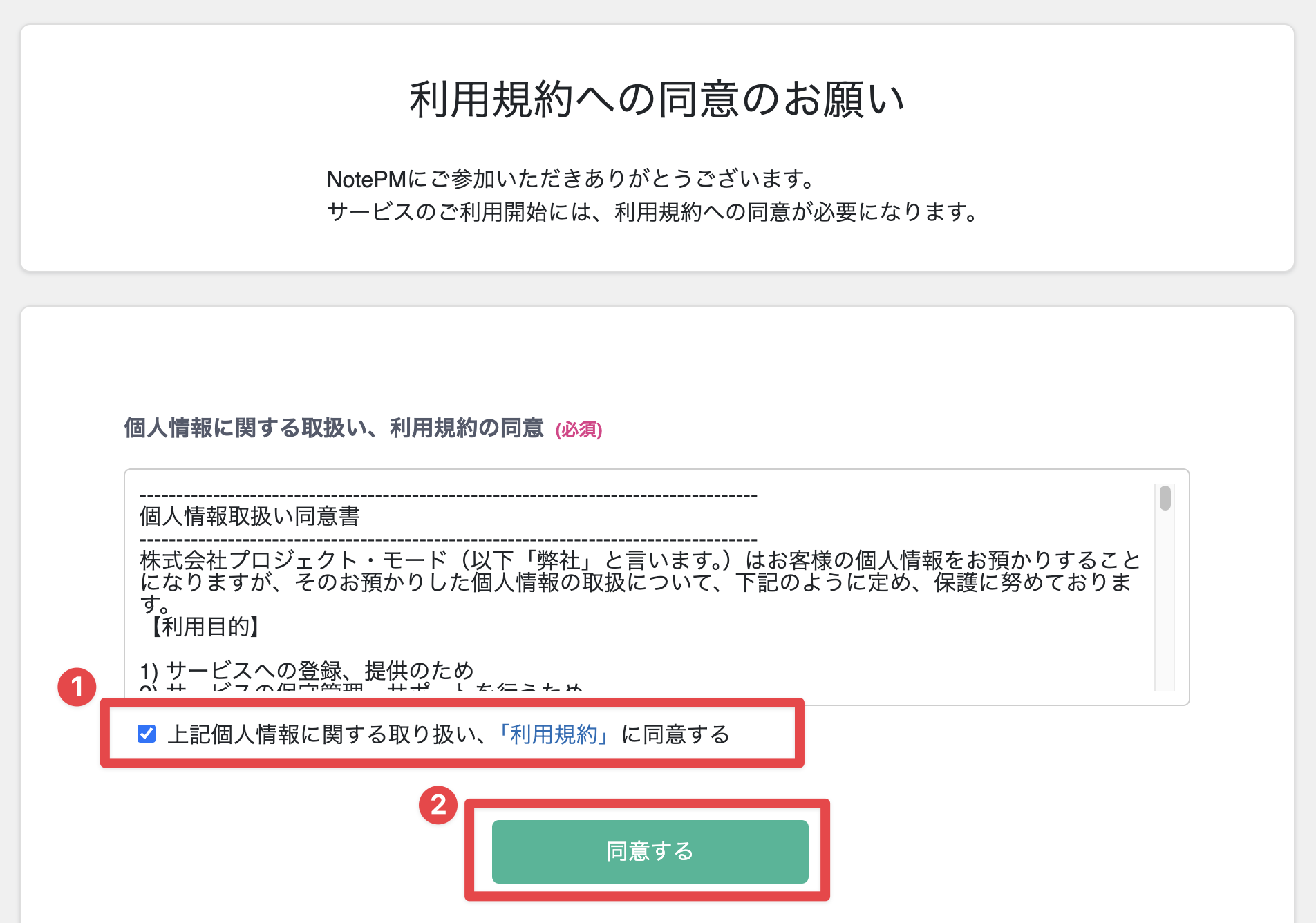This screenshot has height=923, width=1316.
Task: Click the NotePMにご参加いただき welcome line
Action: tap(572, 180)
